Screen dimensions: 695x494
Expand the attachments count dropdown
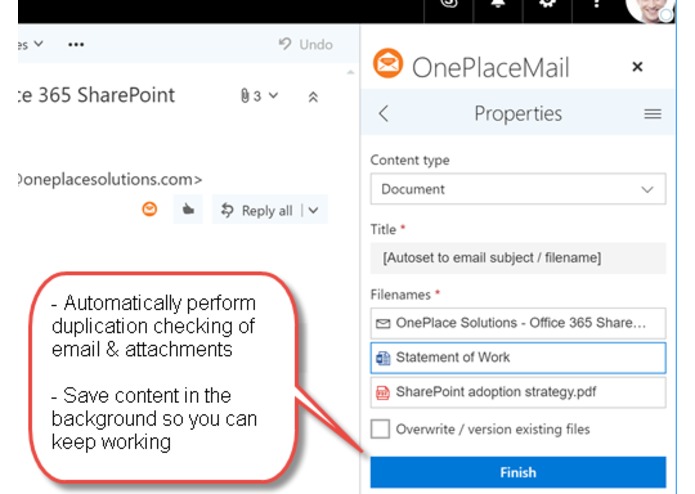point(259,95)
